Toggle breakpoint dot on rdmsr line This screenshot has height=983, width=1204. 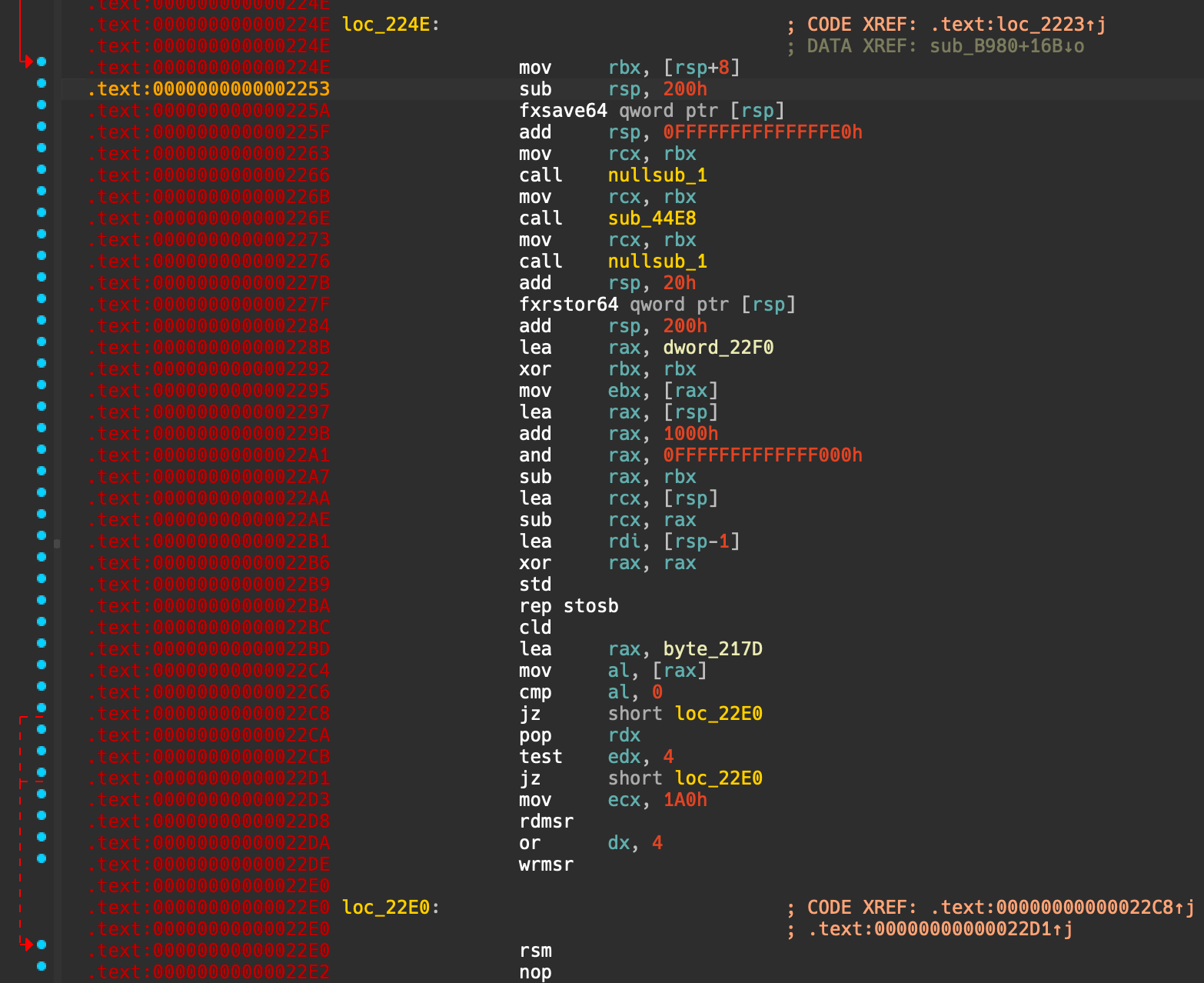click(x=42, y=815)
